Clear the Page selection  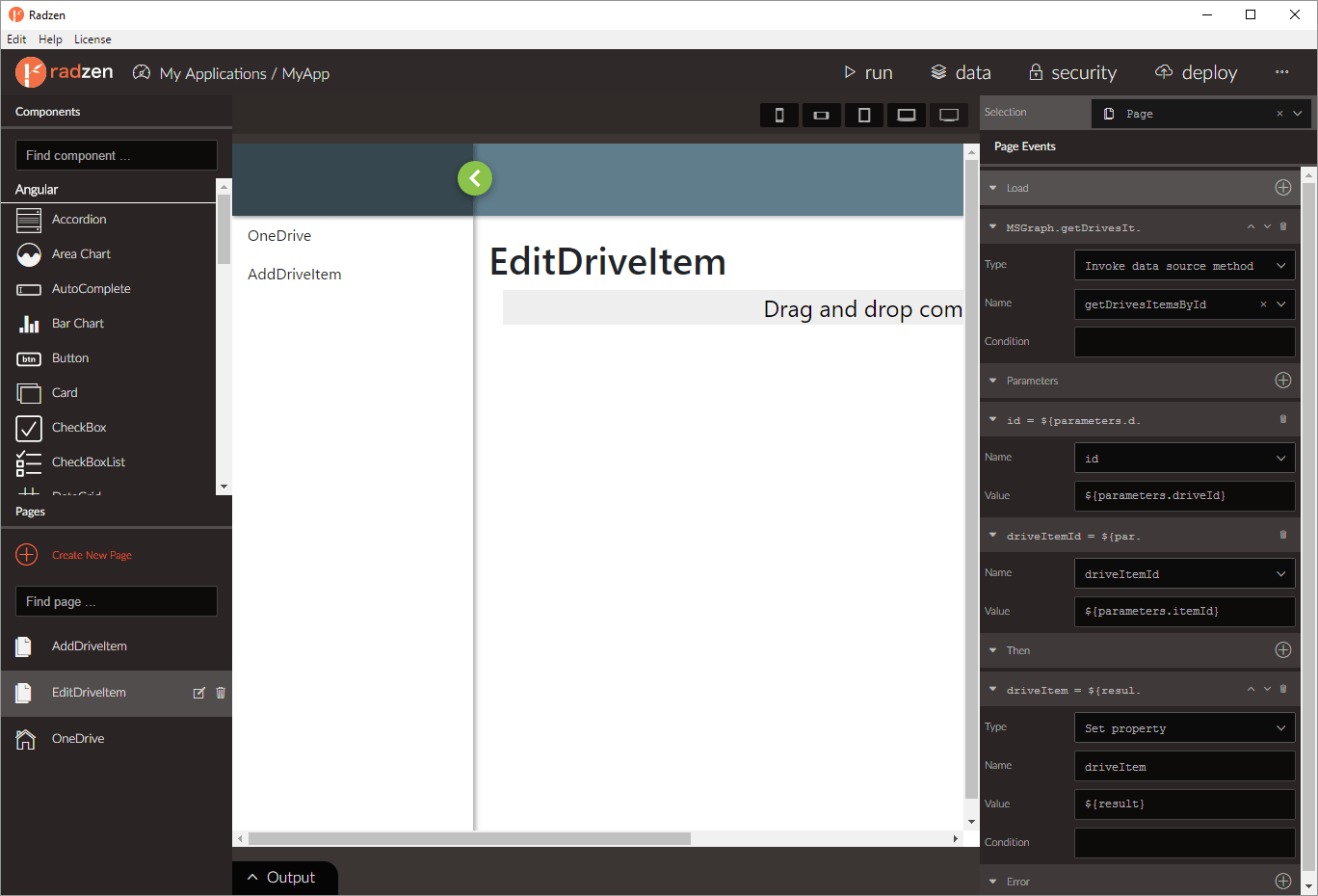pos(1279,114)
